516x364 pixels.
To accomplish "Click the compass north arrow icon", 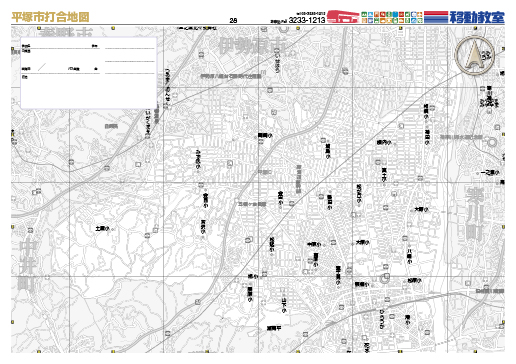I will point(475,55).
